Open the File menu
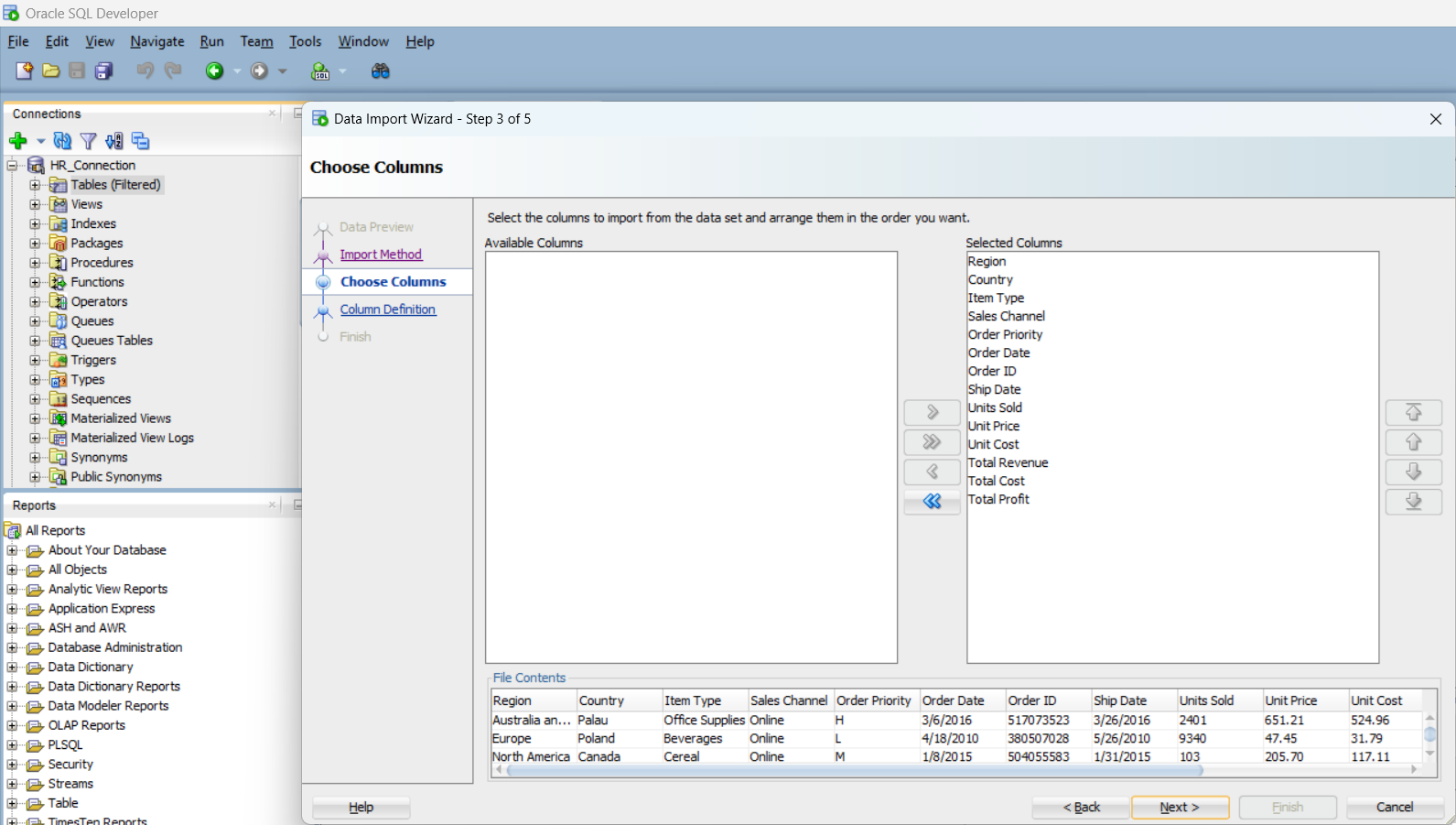The width and height of the screenshot is (1456, 825). click(x=18, y=41)
